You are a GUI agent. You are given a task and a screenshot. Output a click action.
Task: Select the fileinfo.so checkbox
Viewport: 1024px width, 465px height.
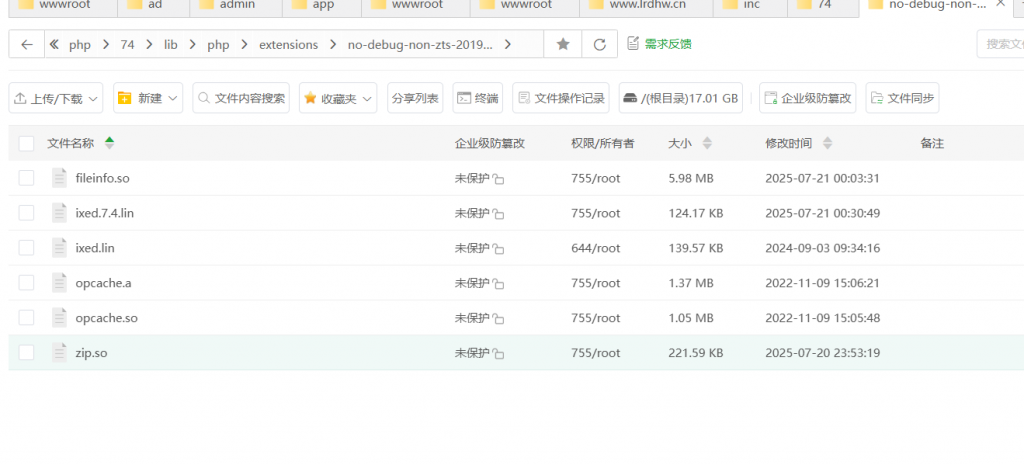26,178
